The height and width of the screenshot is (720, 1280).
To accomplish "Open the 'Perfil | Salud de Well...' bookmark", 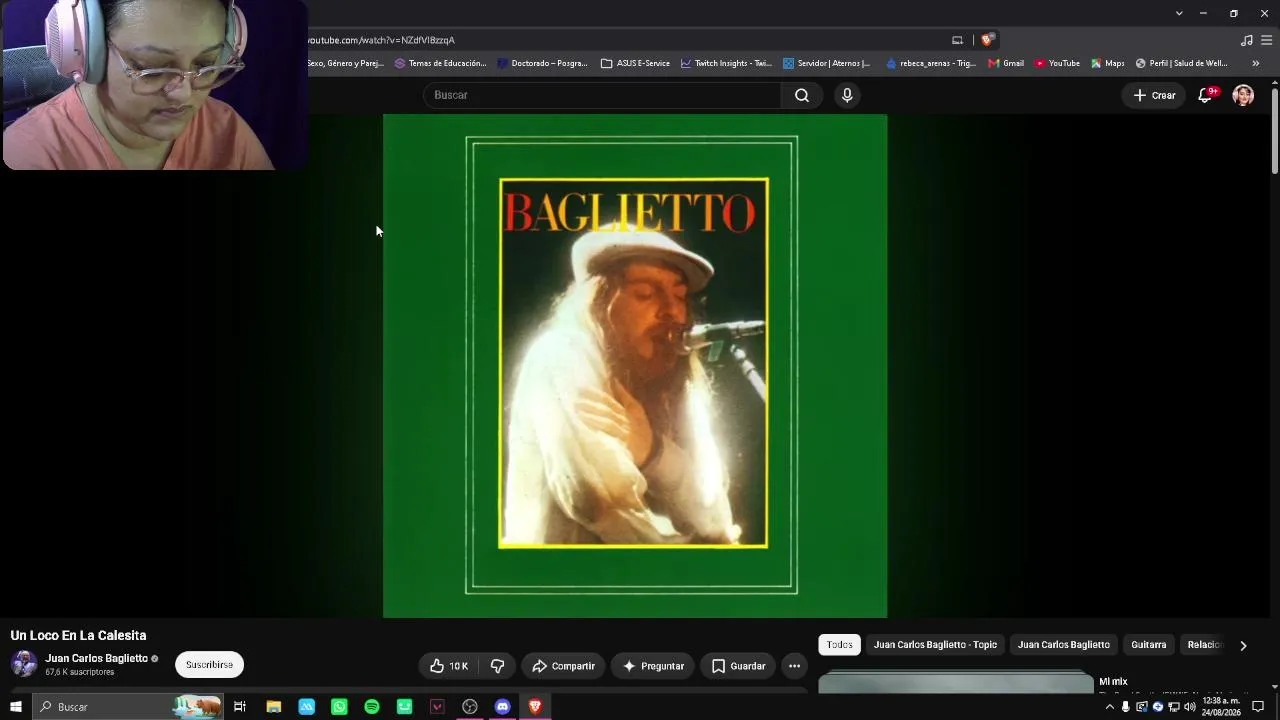I will 1181,63.
